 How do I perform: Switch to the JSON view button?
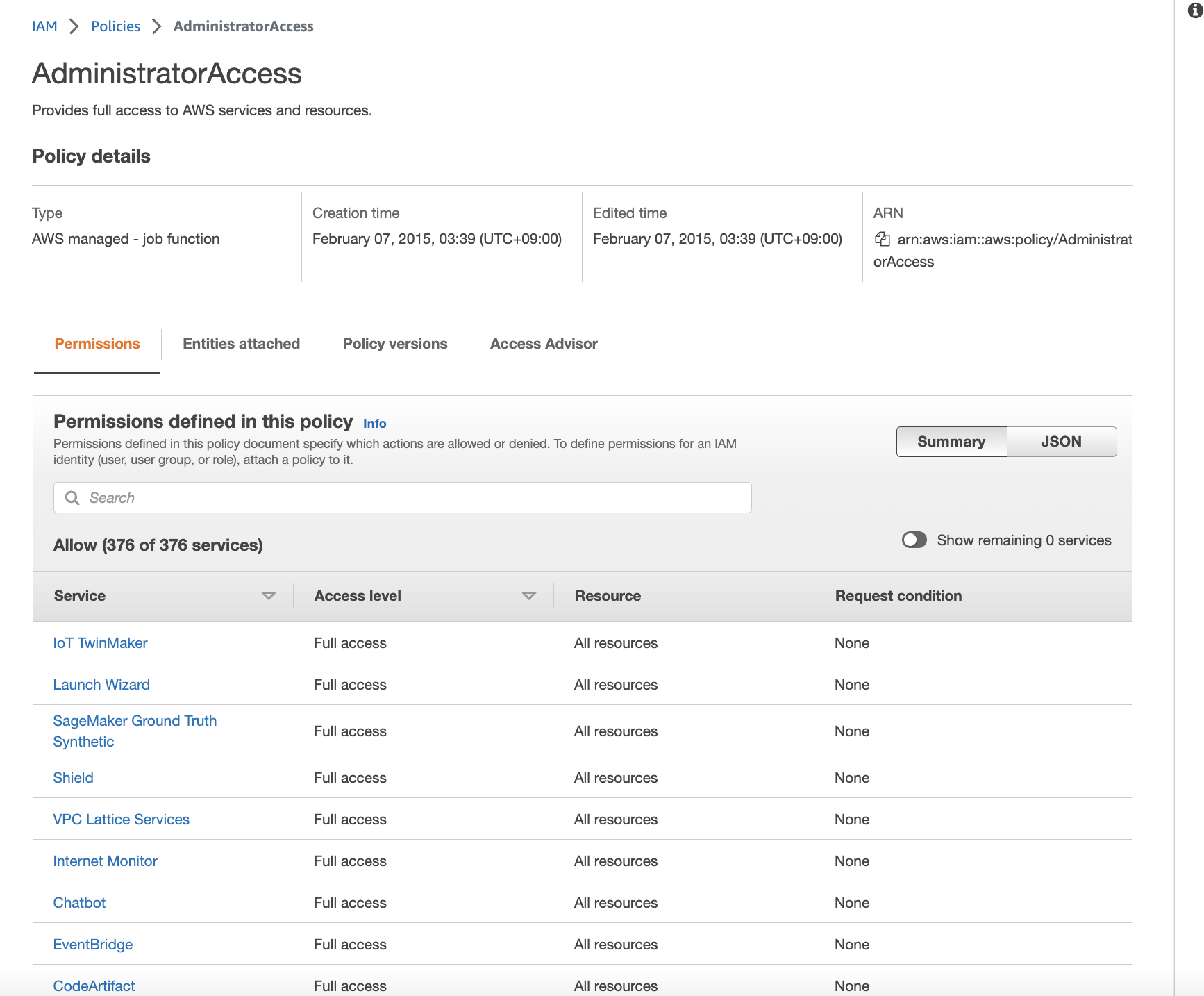(1062, 442)
